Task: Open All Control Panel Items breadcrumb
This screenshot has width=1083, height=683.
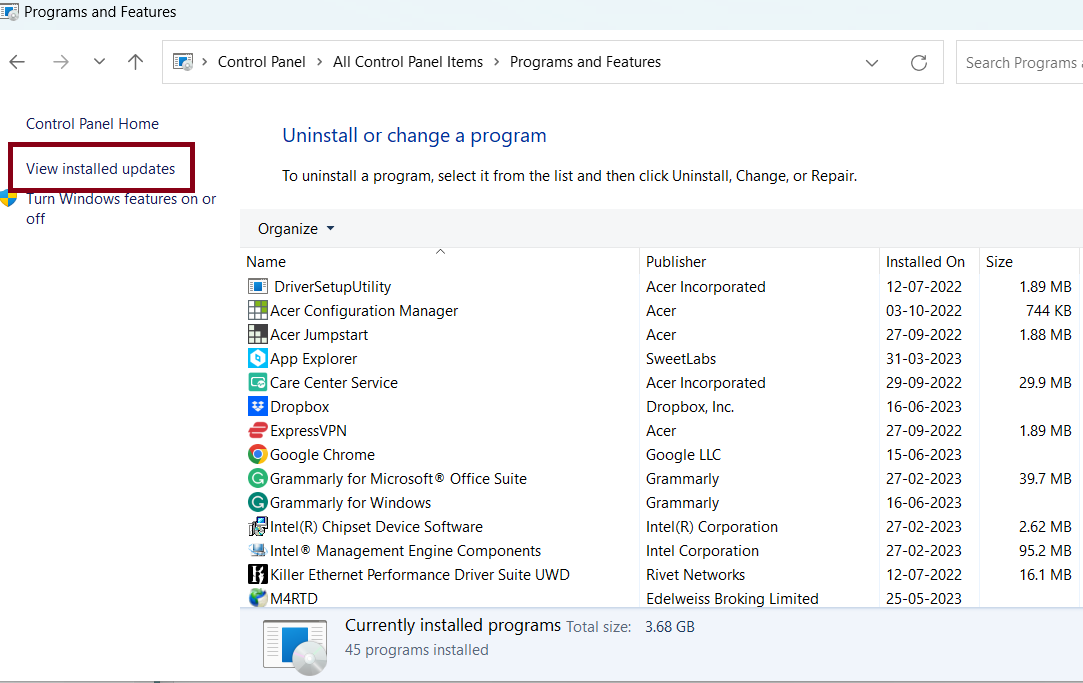Action: [408, 62]
